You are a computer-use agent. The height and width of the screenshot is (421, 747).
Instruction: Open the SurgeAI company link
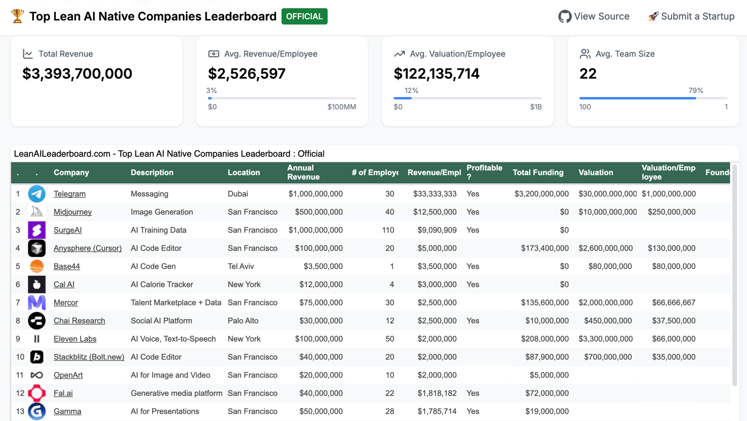click(x=68, y=230)
